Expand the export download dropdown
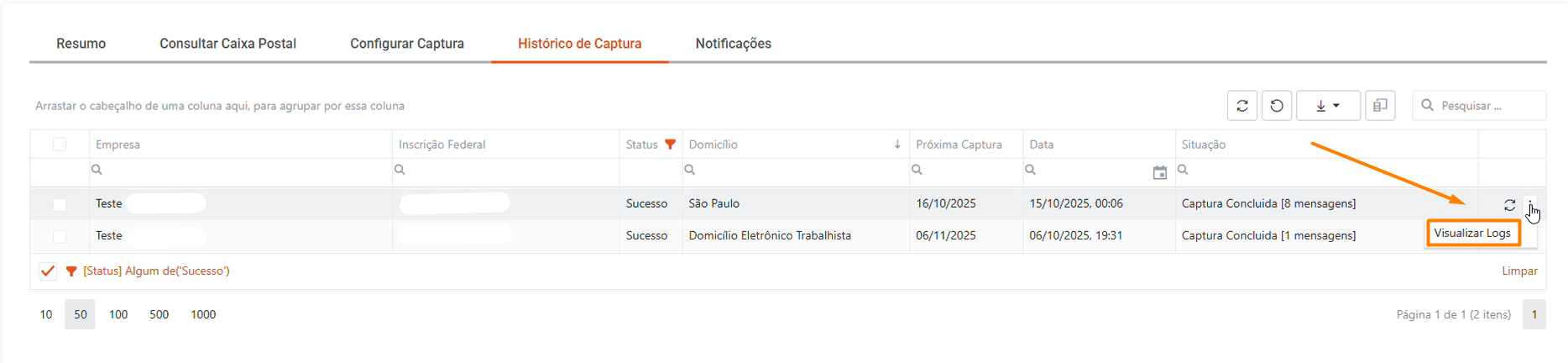Screen dimensions: 1568x363 pyautogui.click(x=1328, y=106)
